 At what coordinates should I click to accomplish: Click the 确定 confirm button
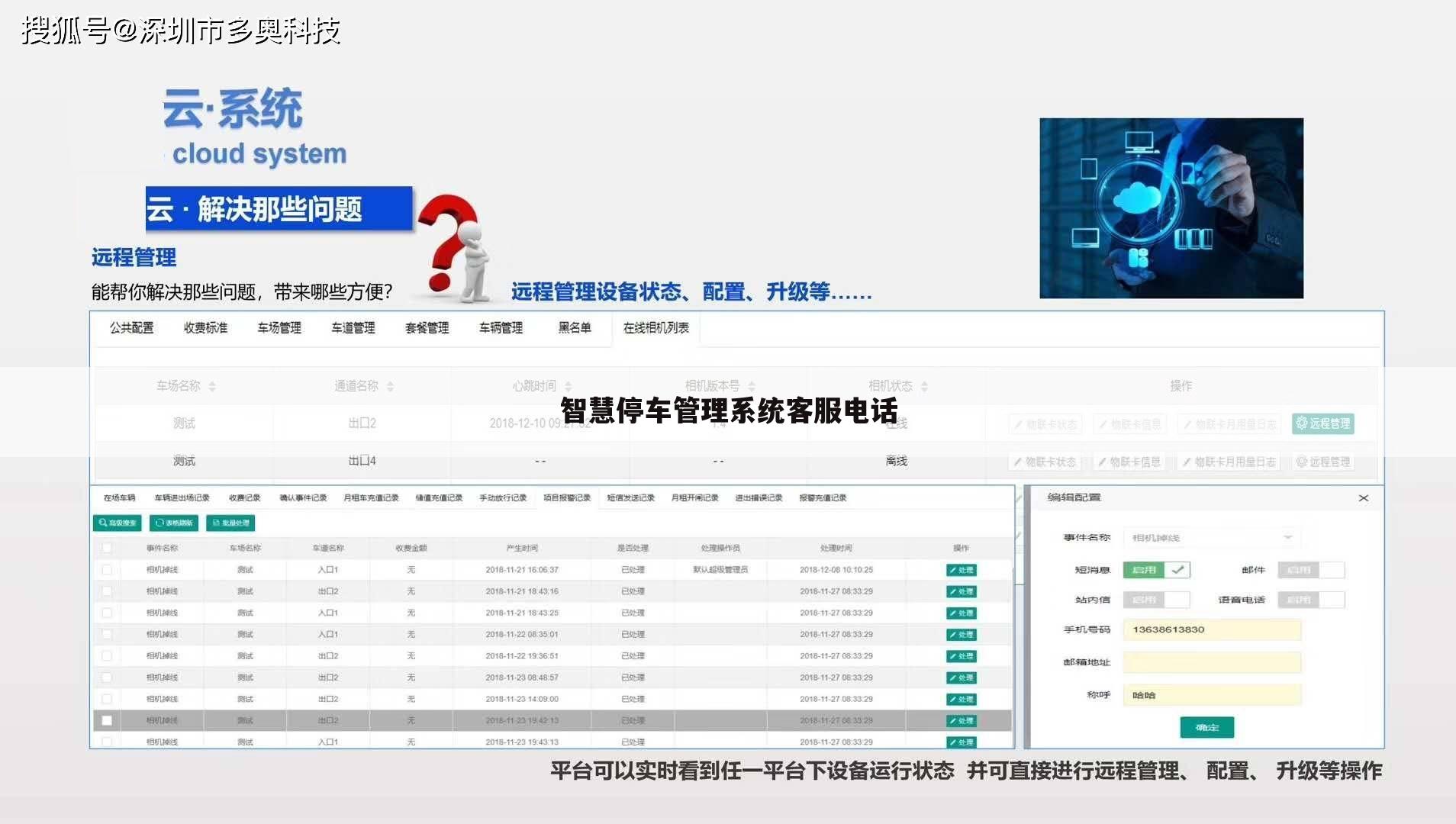click(x=1206, y=727)
